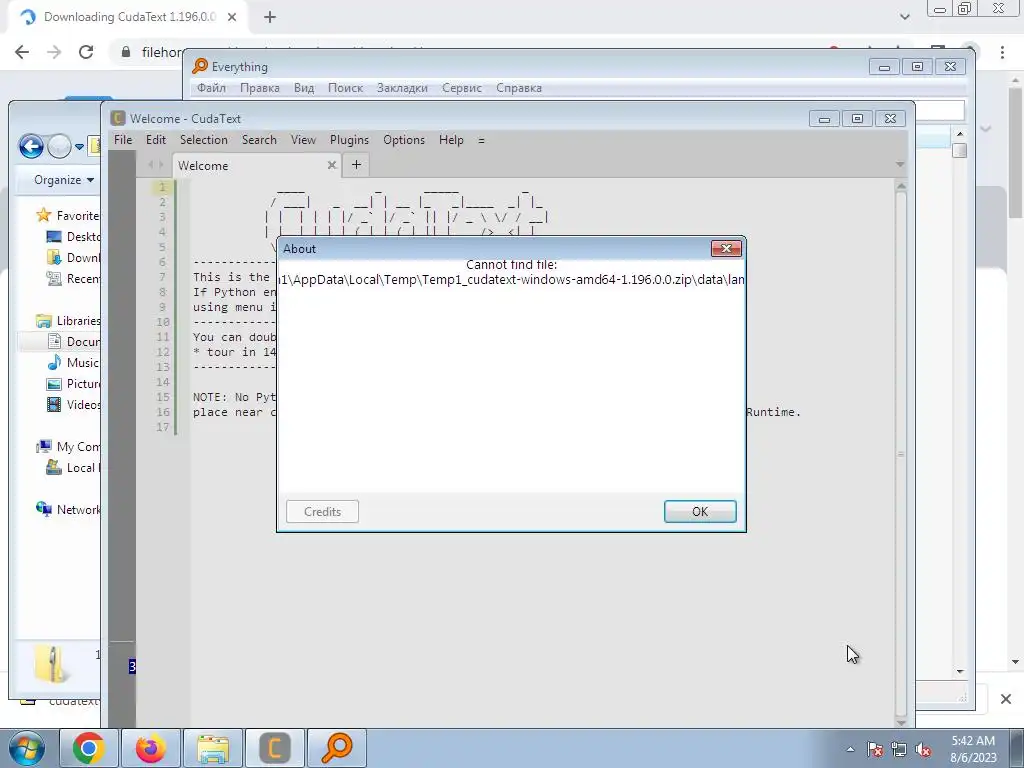Click the '=' menu item in CudaText

pos(481,140)
